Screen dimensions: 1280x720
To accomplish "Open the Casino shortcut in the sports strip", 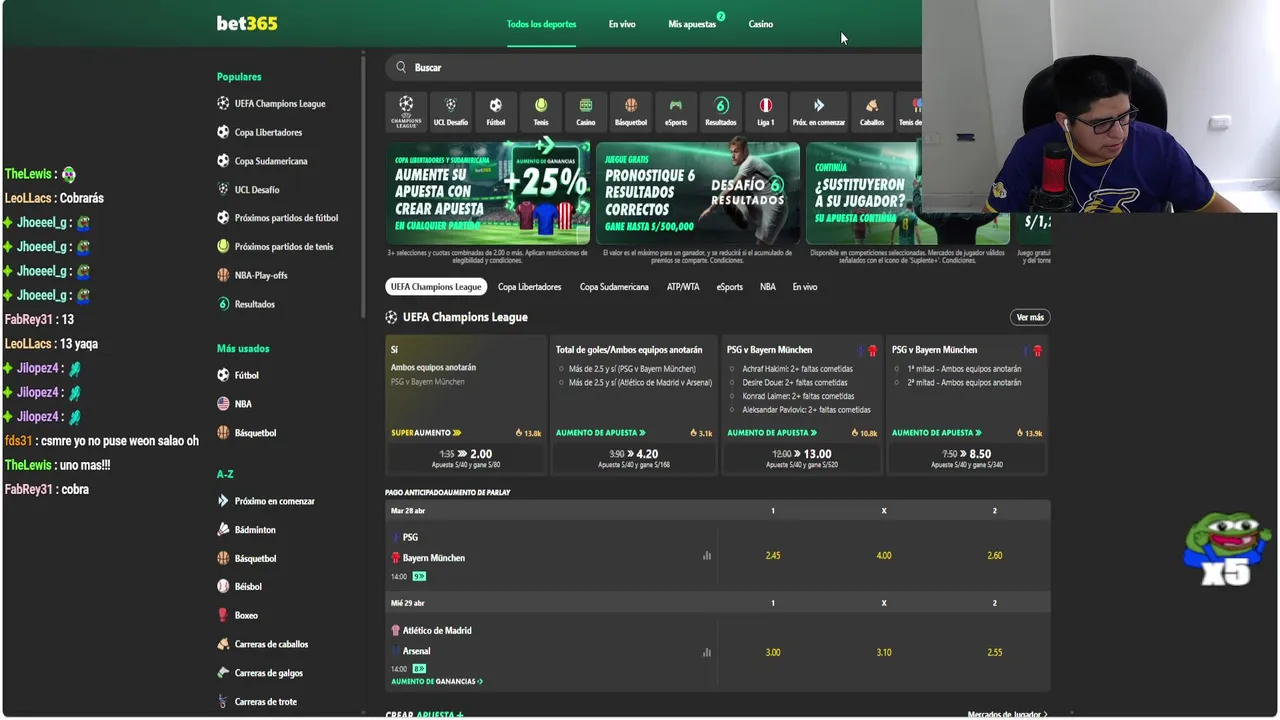I will click(586, 111).
